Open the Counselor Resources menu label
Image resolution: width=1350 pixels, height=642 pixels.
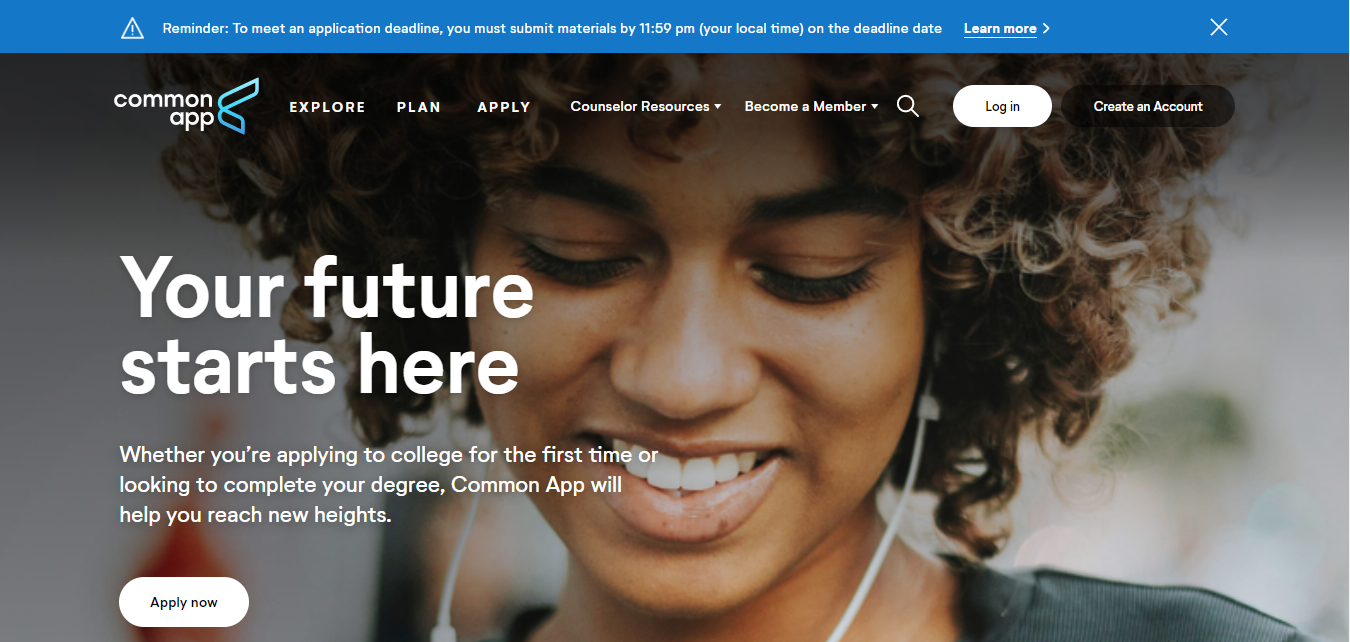click(x=640, y=106)
